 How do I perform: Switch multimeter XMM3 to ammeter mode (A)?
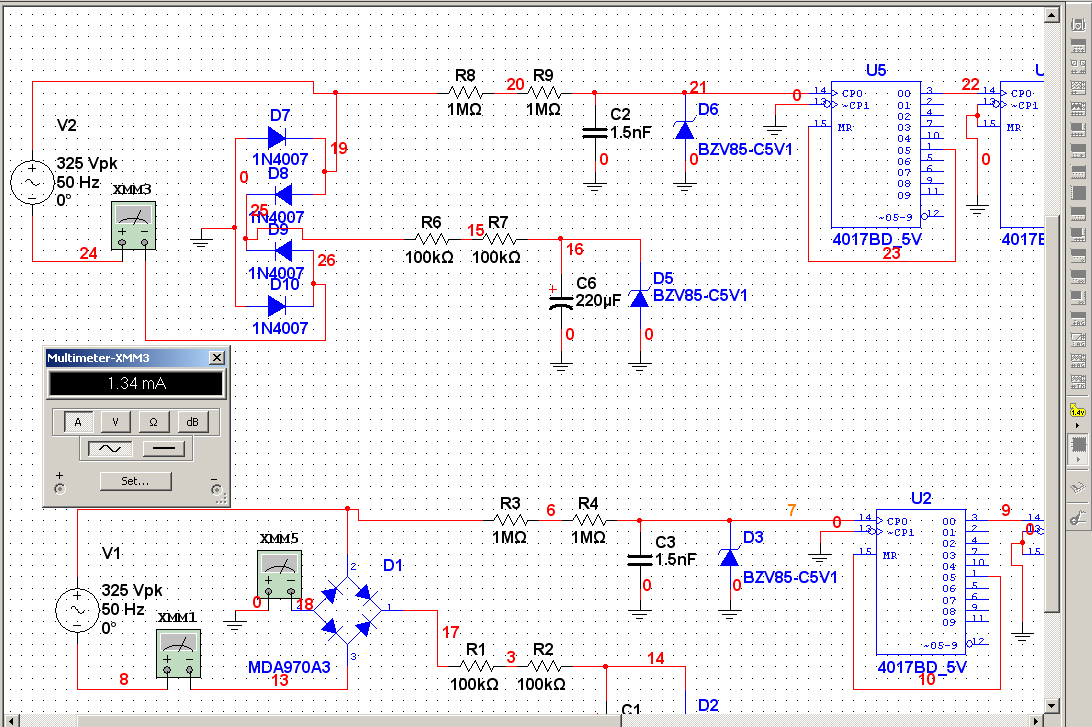(x=78, y=421)
